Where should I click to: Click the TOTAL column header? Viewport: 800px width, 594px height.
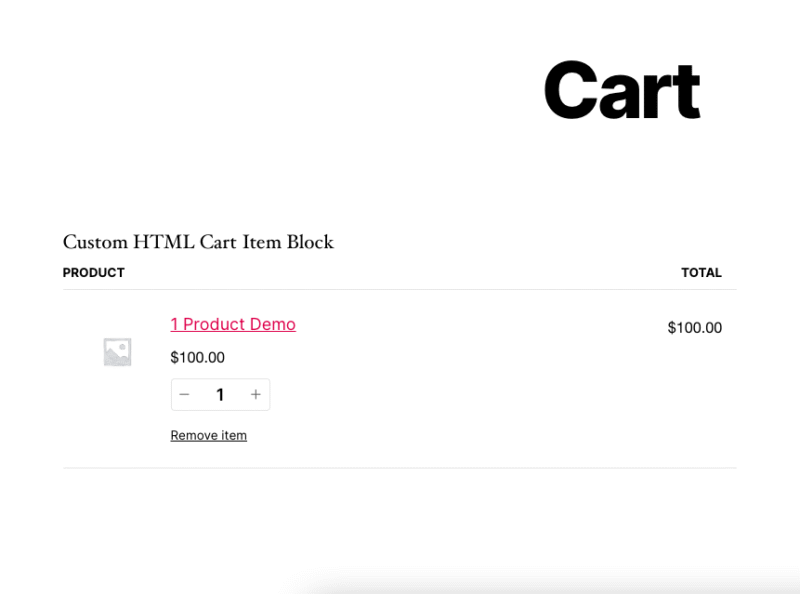(x=702, y=272)
